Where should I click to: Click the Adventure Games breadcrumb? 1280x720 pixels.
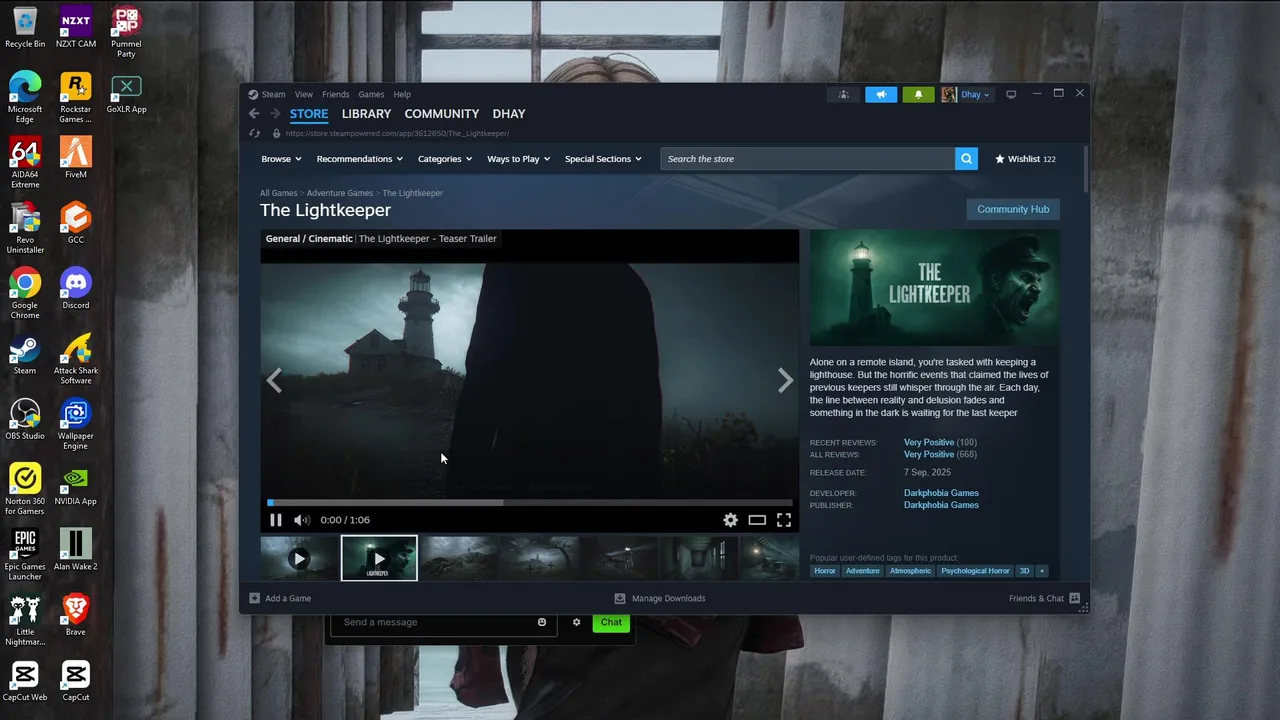click(x=340, y=193)
